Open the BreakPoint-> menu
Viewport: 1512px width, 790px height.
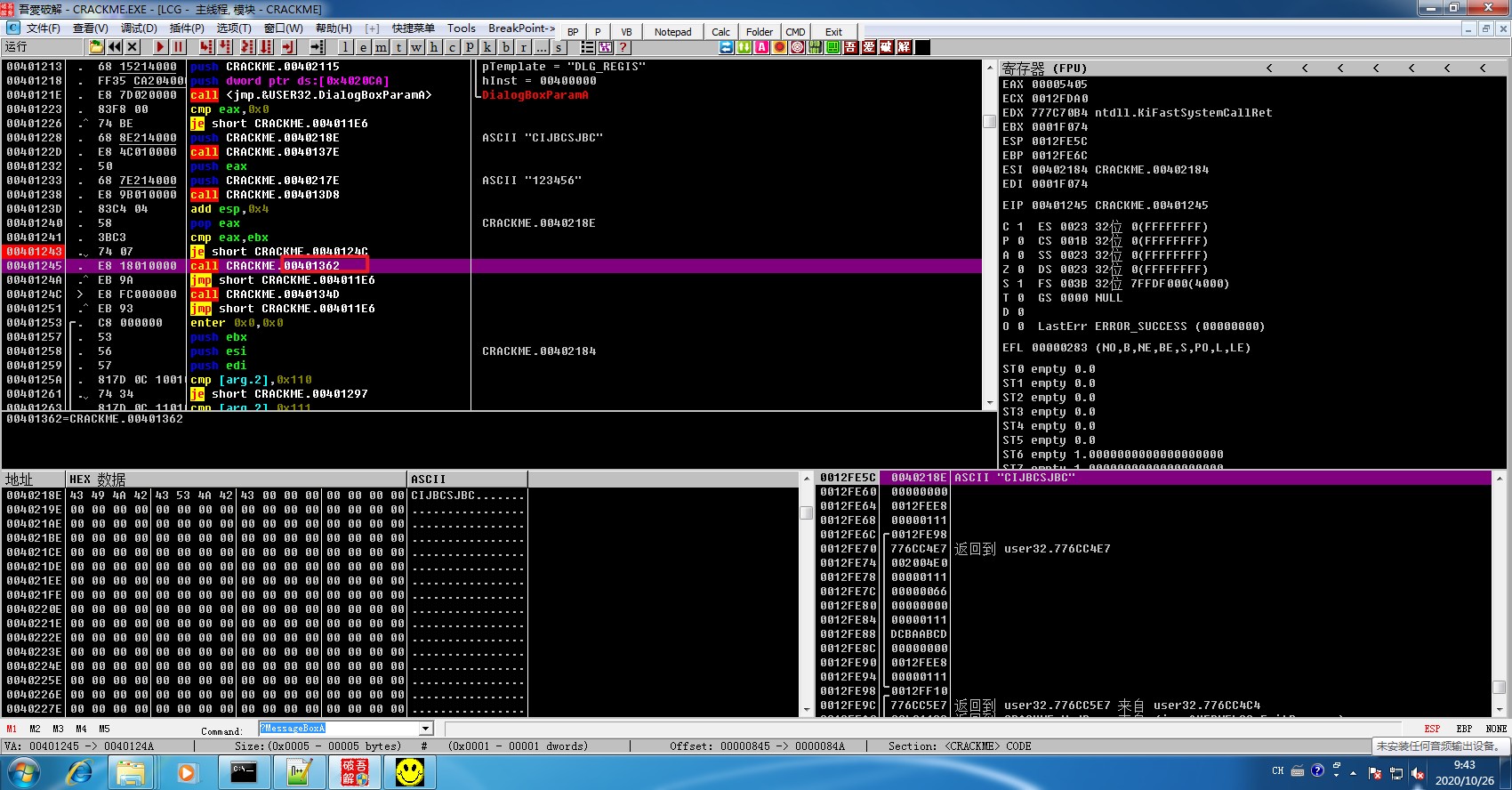click(x=521, y=28)
